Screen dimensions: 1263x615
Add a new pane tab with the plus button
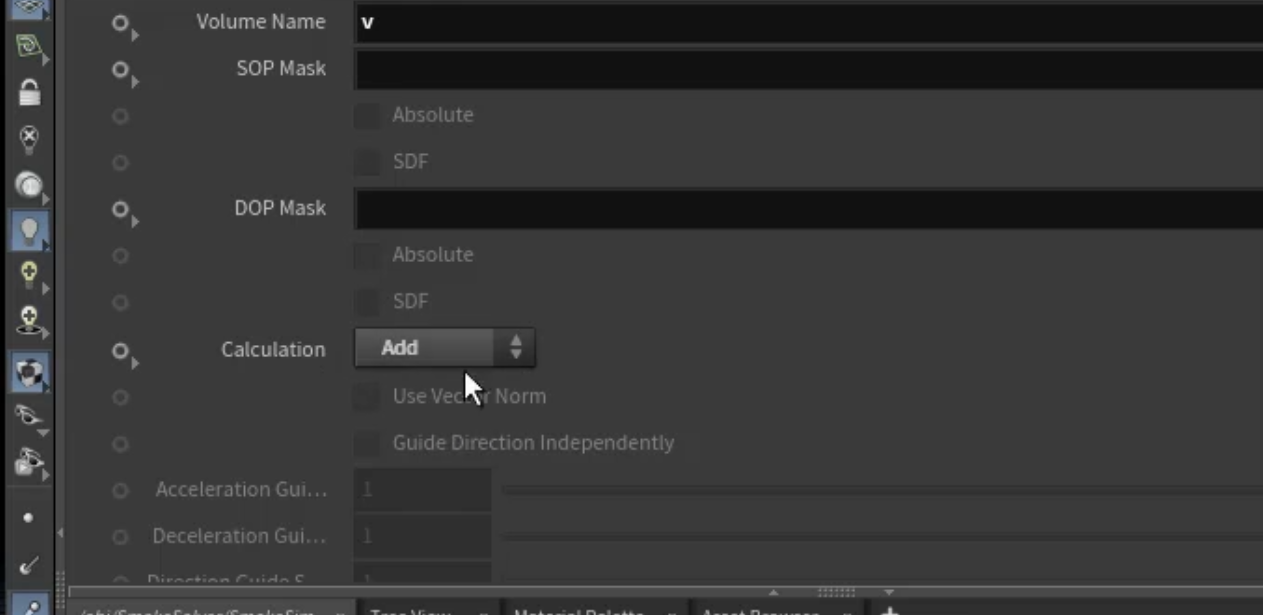pyautogui.click(x=889, y=609)
